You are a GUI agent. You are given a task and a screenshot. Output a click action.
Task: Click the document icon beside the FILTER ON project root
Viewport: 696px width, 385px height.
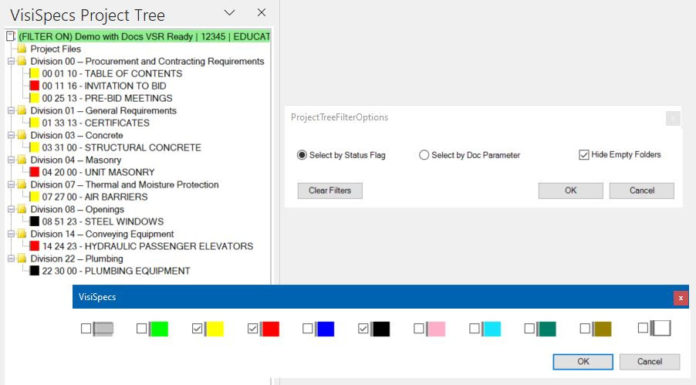pyautogui.click(x=11, y=36)
